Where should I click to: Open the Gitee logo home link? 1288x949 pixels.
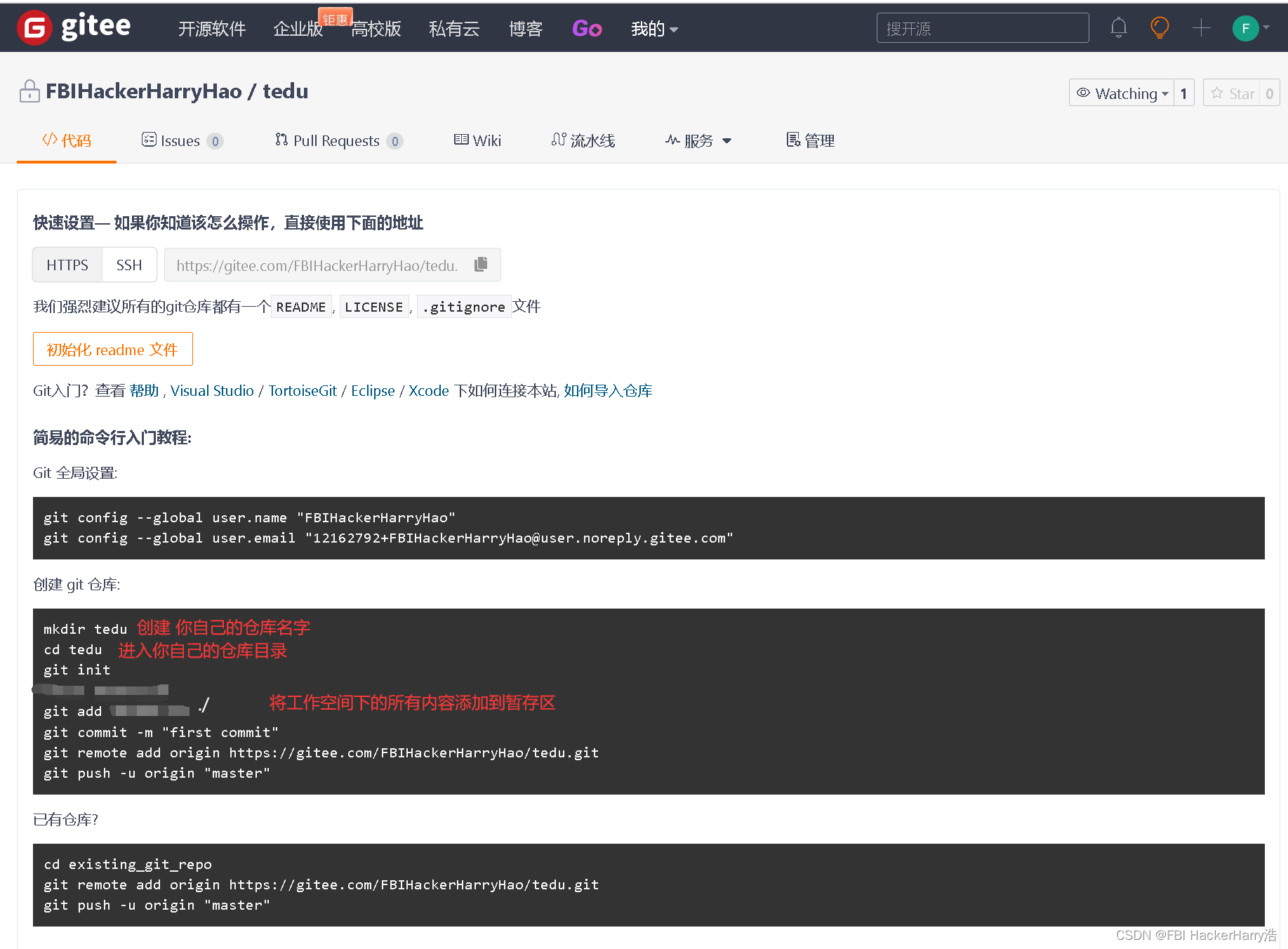[74, 27]
